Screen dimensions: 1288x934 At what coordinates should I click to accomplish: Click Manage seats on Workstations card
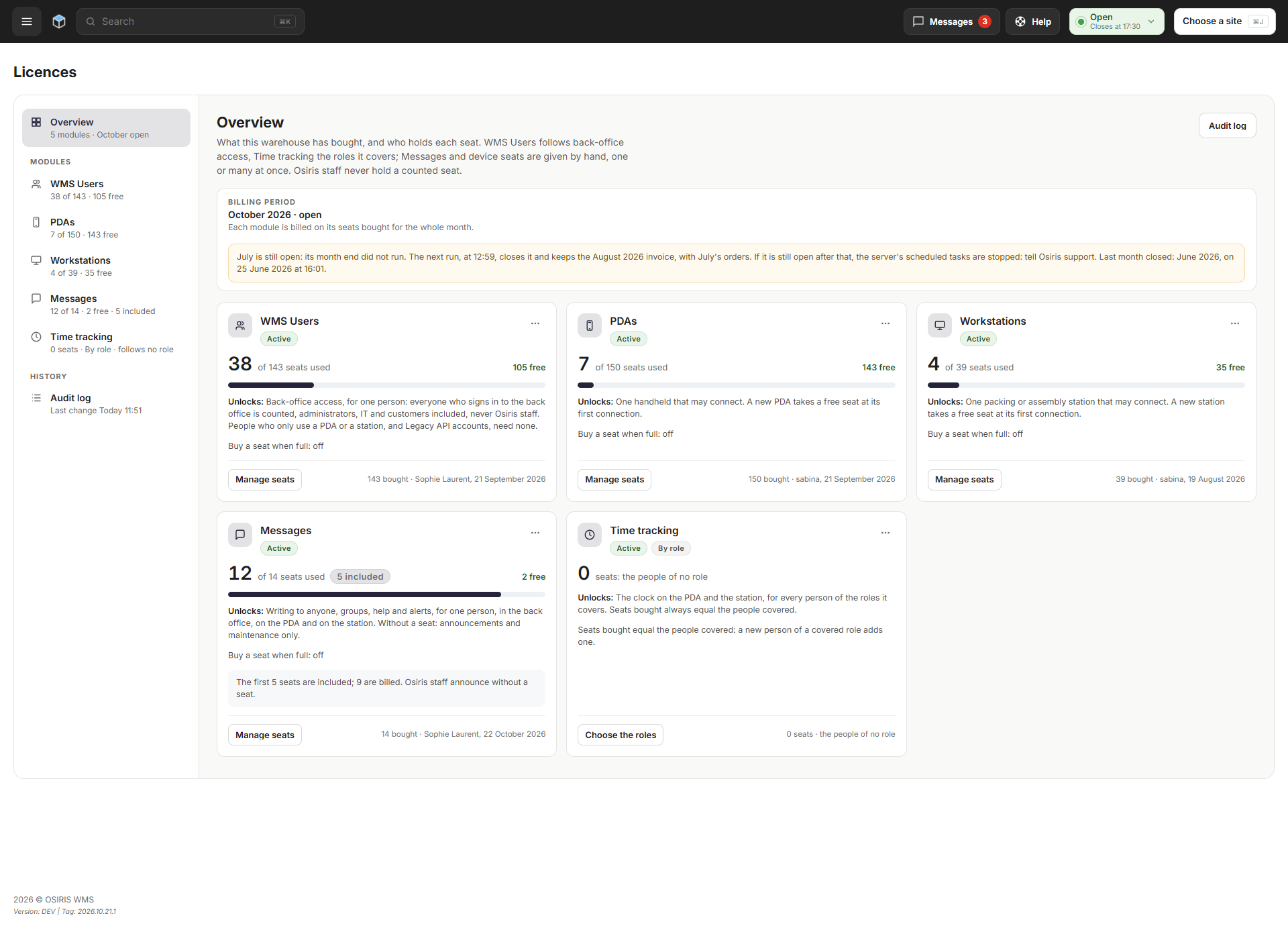[964, 479]
